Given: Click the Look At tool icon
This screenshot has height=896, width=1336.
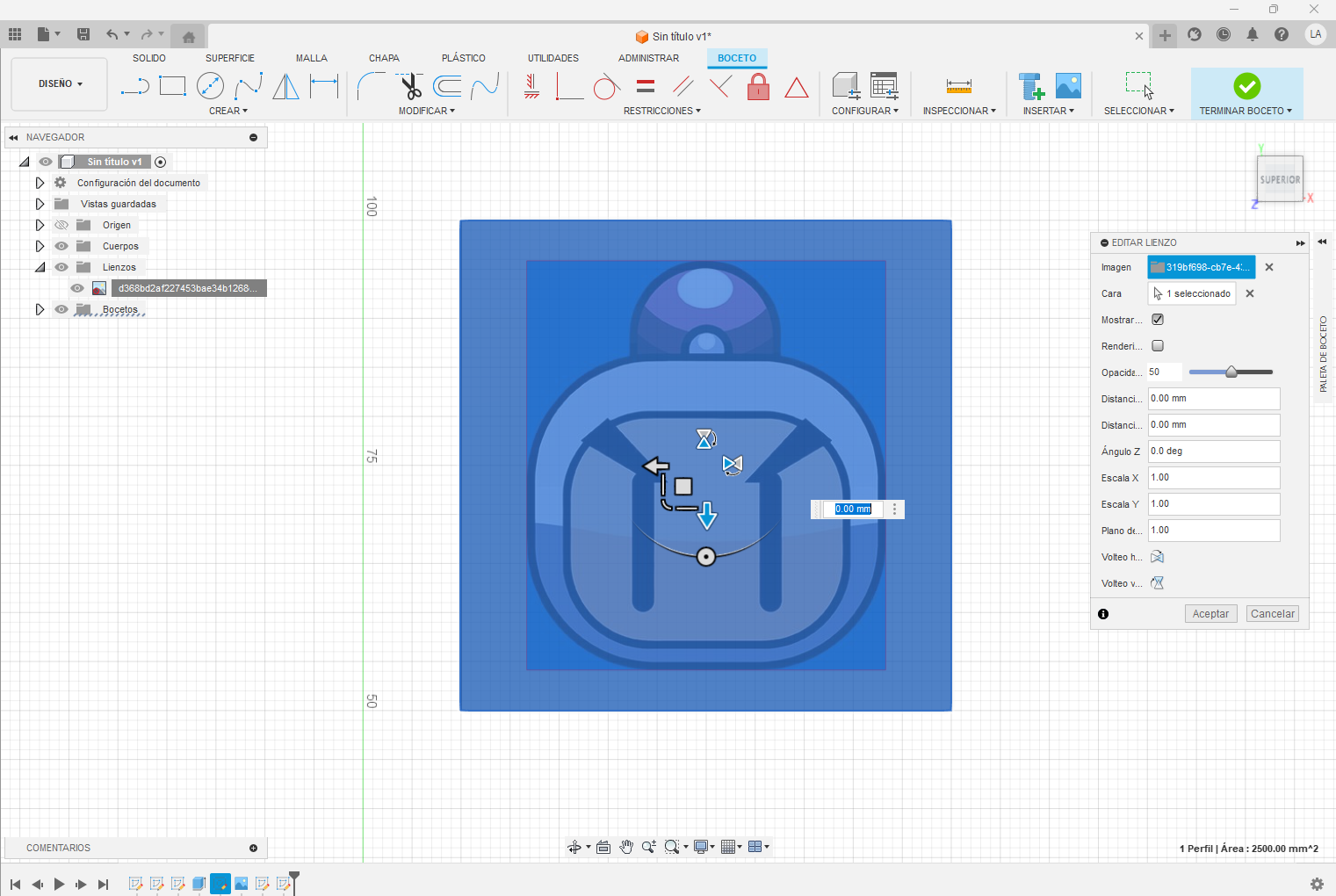Looking at the screenshot, I should click(603, 847).
